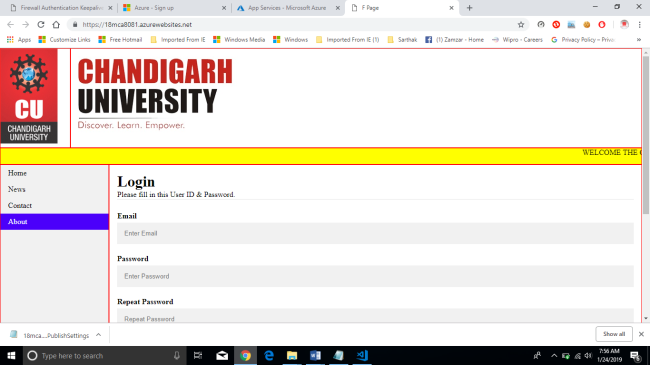
Task: Close the F Page tab
Action: point(451,8)
